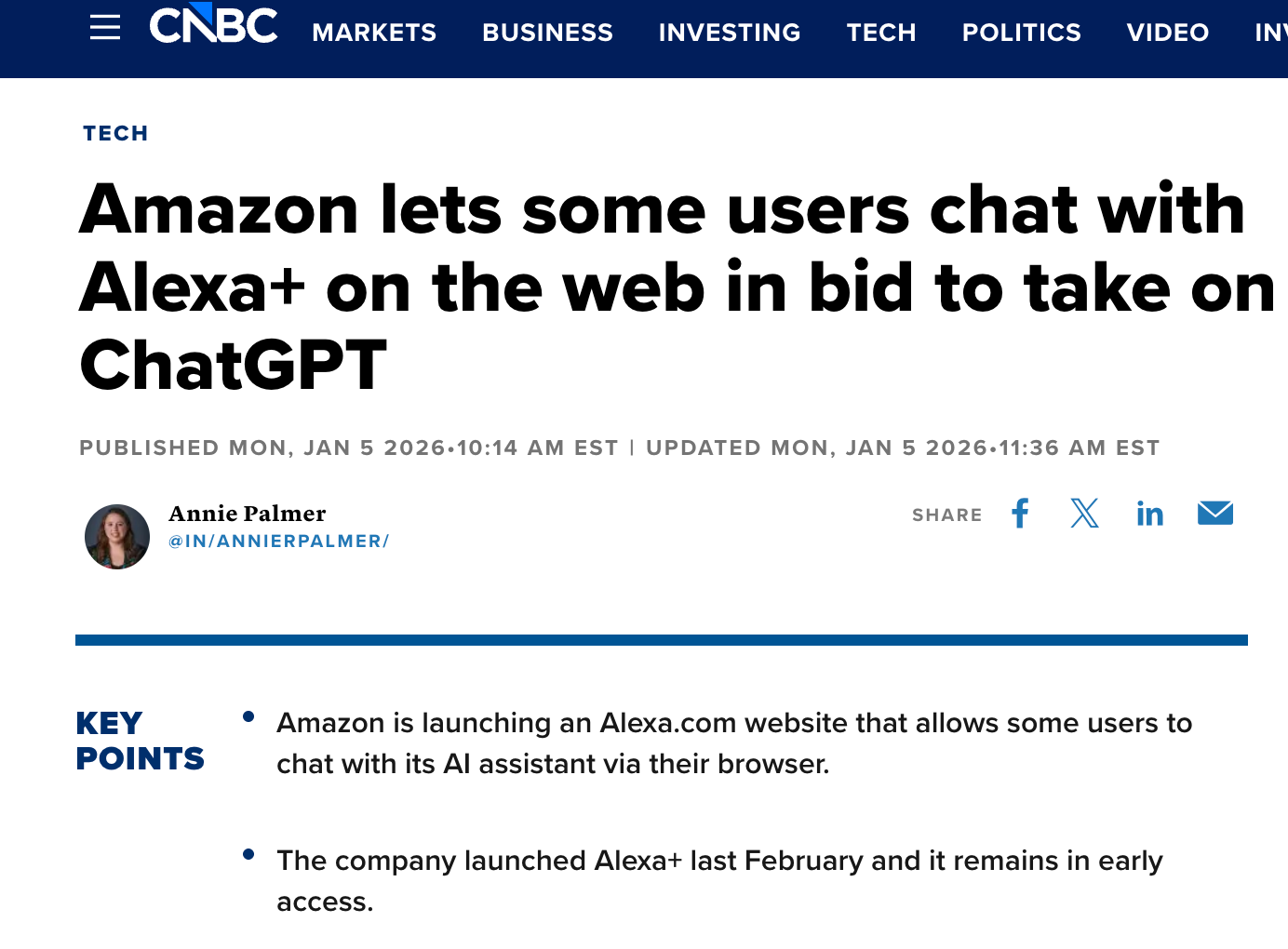Share article on LinkedIn

tap(1149, 514)
